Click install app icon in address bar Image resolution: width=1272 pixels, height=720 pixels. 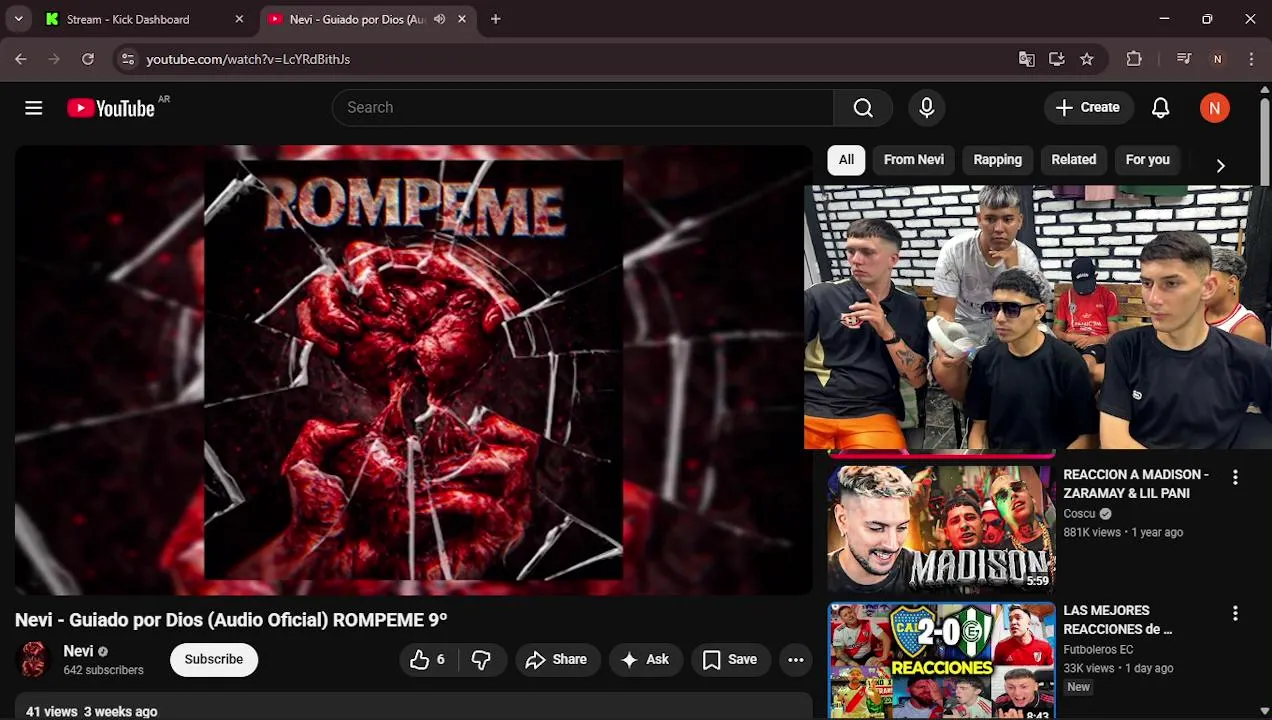(1056, 59)
